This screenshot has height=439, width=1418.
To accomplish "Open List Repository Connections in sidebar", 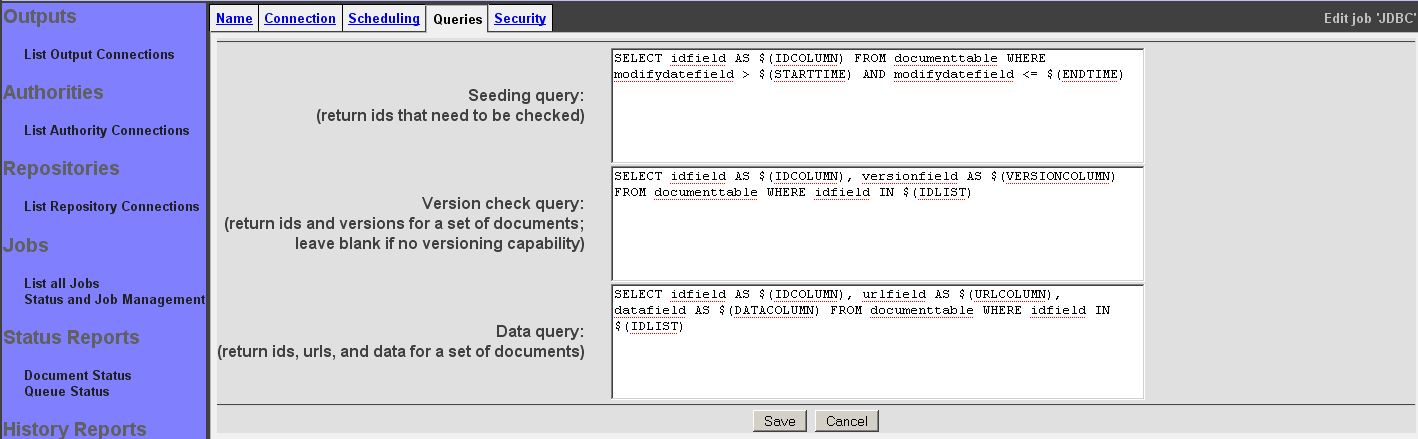I will (x=111, y=207).
